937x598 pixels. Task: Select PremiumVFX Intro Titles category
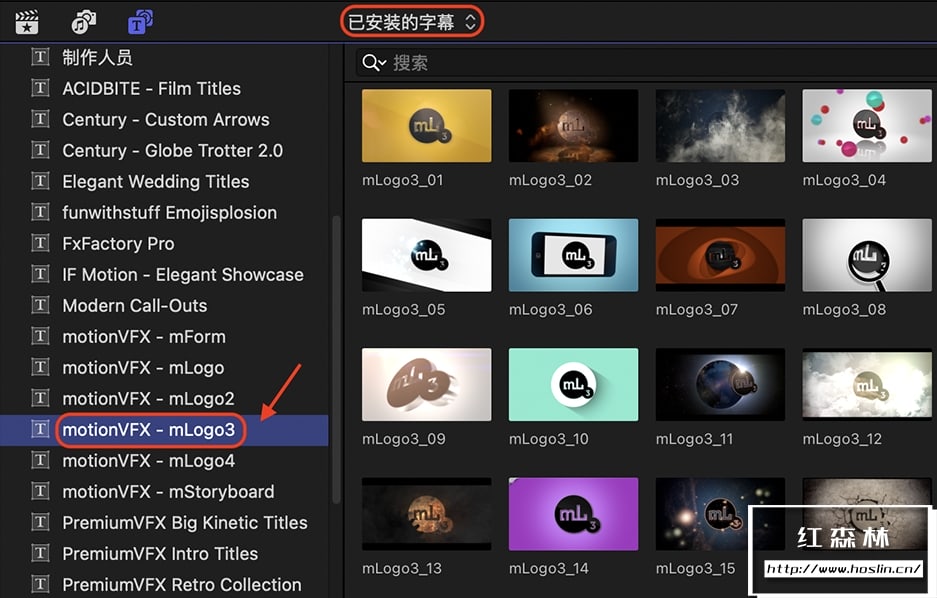(164, 554)
